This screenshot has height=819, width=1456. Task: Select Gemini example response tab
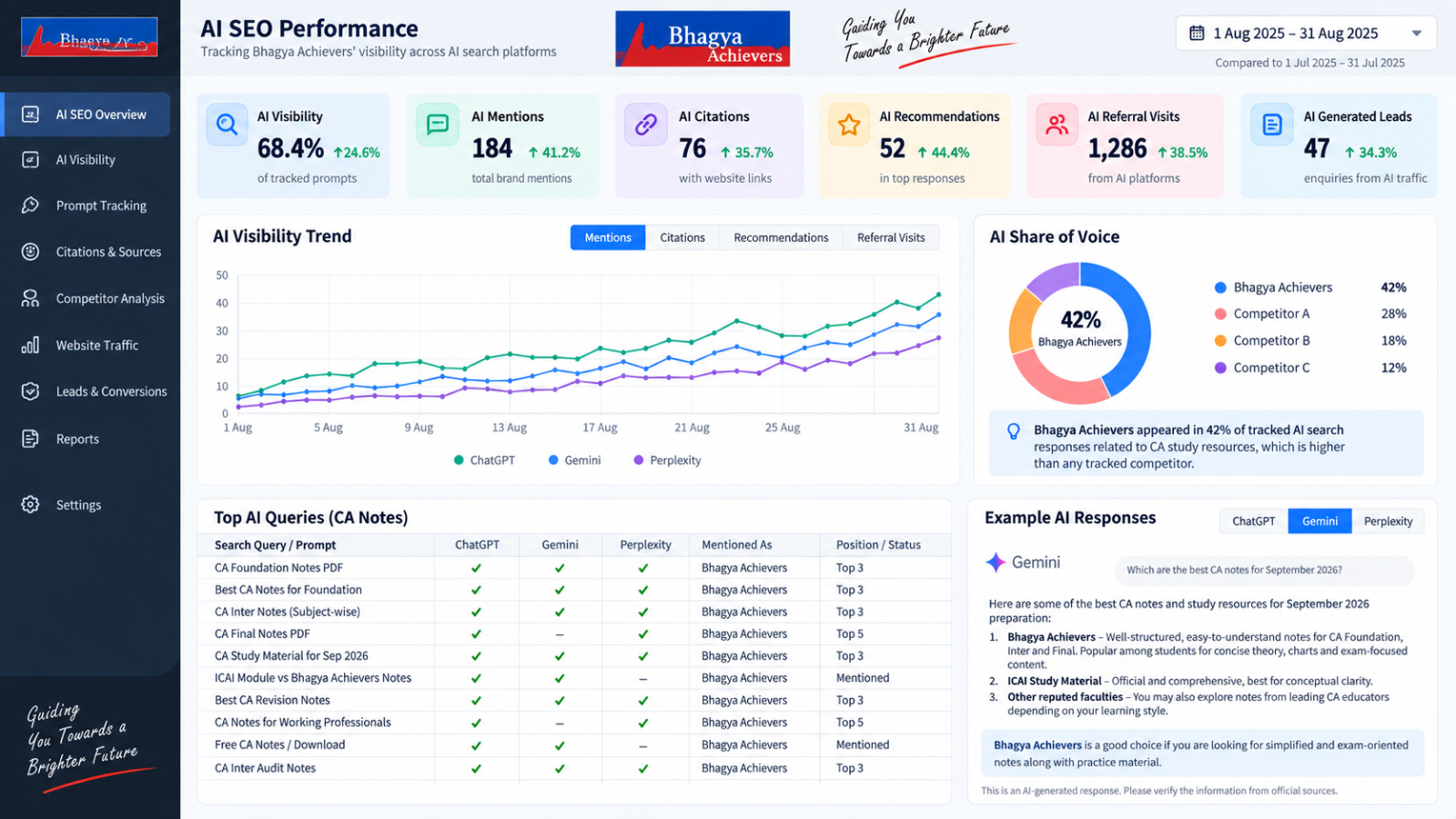coord(1319,521)
